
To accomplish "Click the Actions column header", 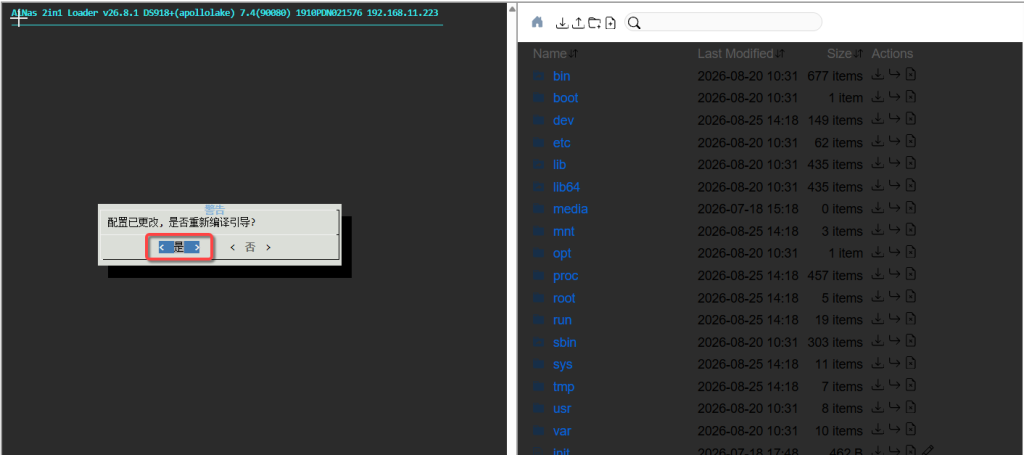I will (892, 54).
